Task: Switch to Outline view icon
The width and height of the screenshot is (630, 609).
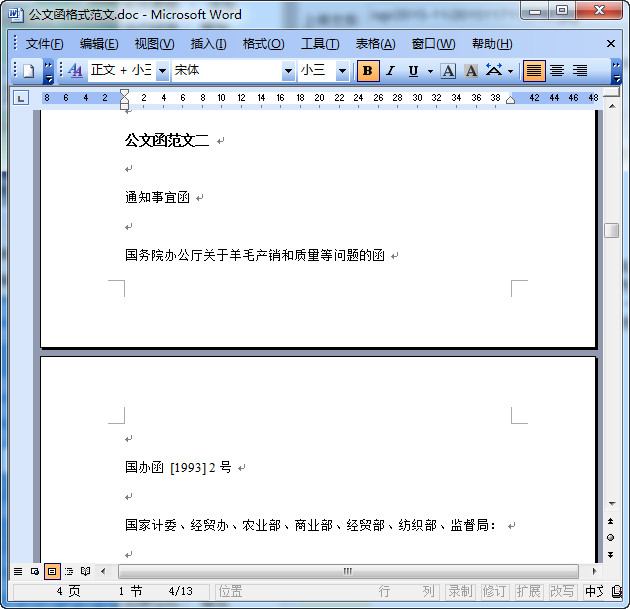Action: click(x=69, y=571)
